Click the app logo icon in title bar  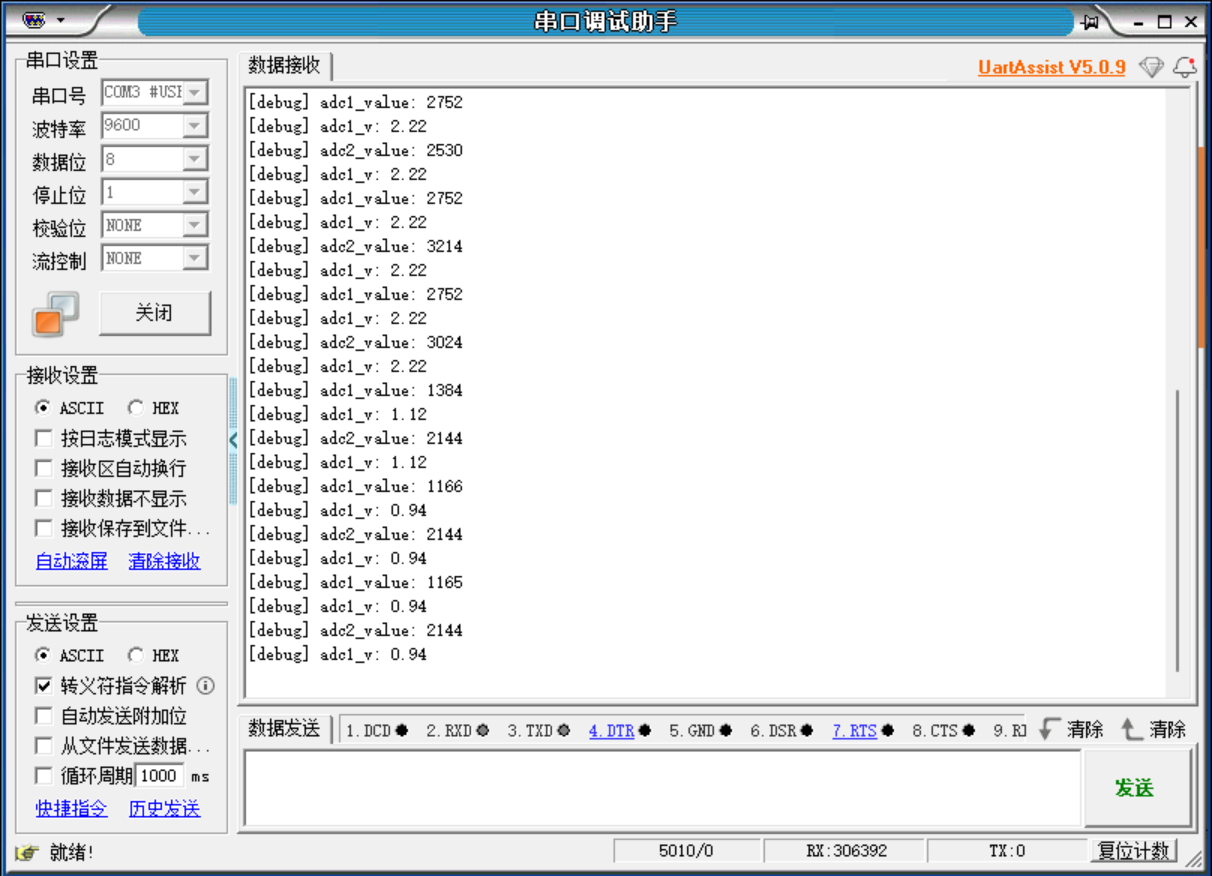[x=33, y=20]
